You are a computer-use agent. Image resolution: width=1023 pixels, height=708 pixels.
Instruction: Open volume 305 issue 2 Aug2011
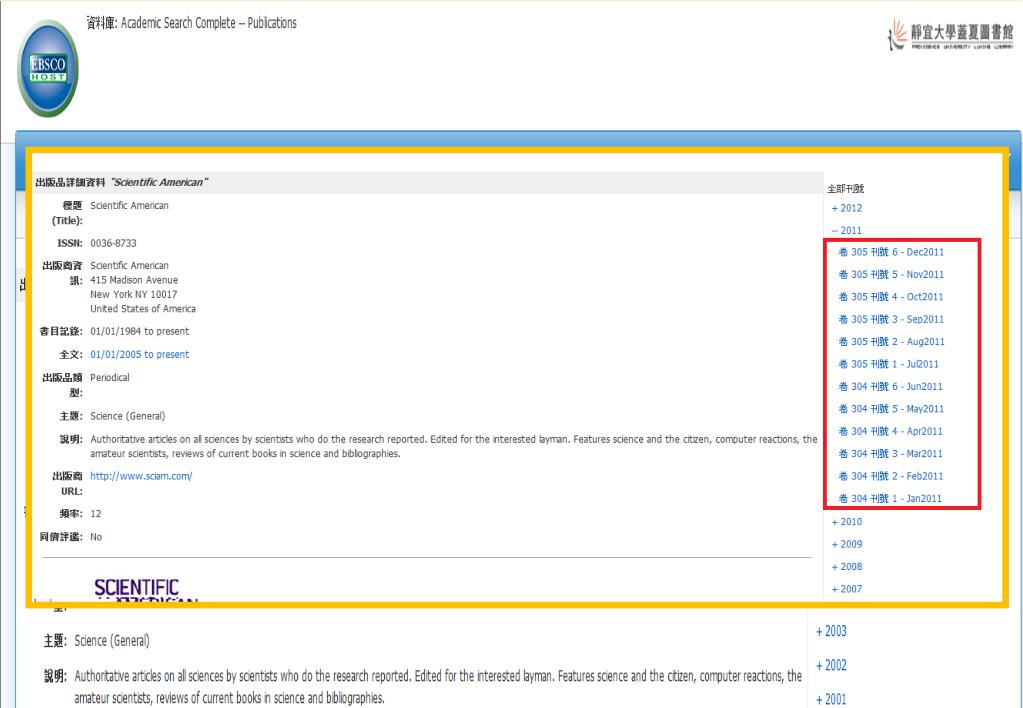point(891,342)
